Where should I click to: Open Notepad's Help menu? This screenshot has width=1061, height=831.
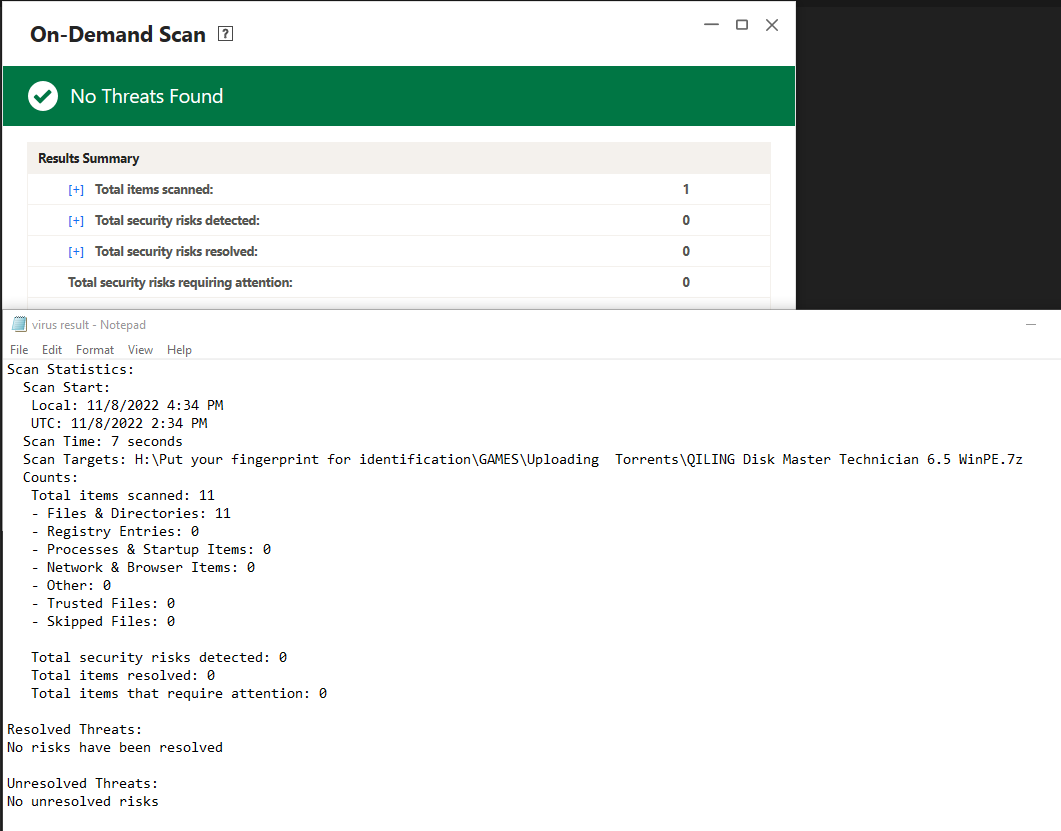(x=179, y=350)
